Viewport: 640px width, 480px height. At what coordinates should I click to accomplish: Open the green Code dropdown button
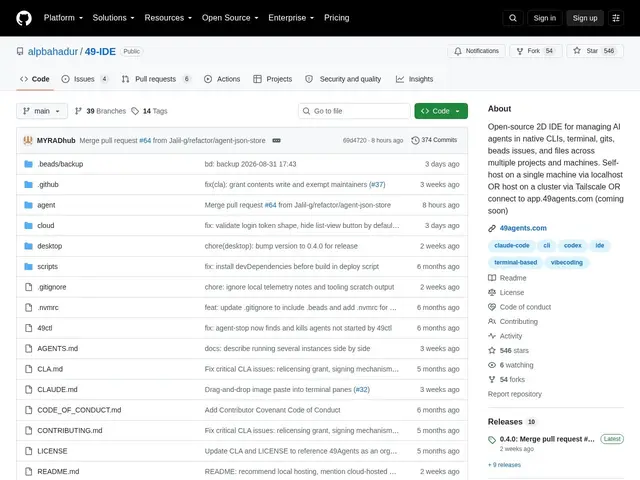pyautogui.click(x=441, y=111)
